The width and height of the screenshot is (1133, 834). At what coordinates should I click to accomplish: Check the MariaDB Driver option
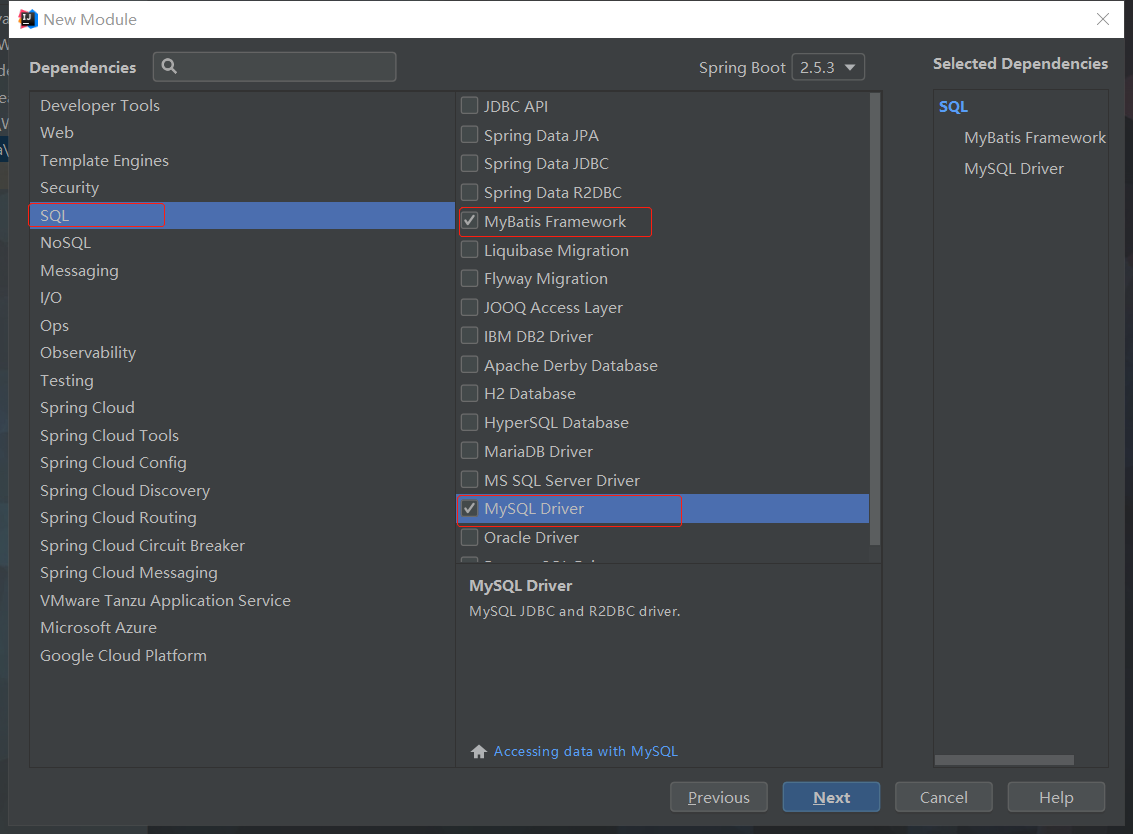(470, 451)
